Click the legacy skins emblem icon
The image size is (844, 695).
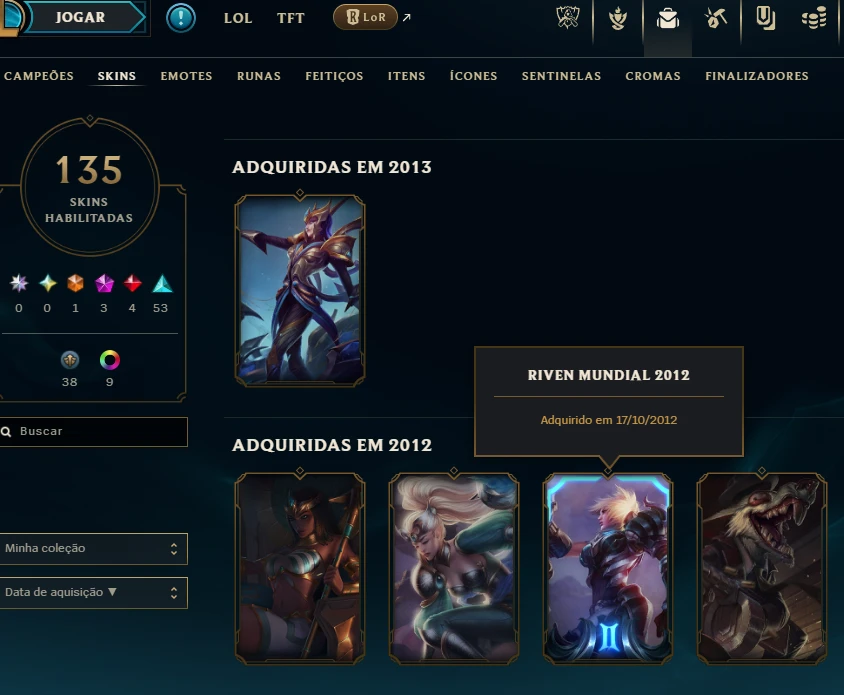pos(70,360)
